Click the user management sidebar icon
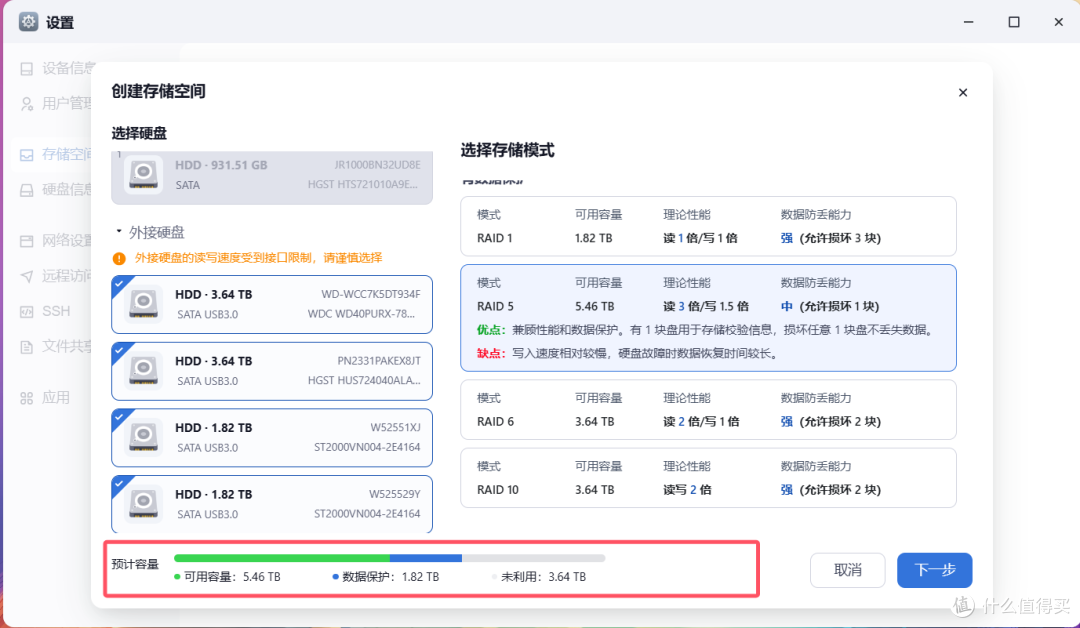This screenshot has height=628, width=1080. (27, 104)
